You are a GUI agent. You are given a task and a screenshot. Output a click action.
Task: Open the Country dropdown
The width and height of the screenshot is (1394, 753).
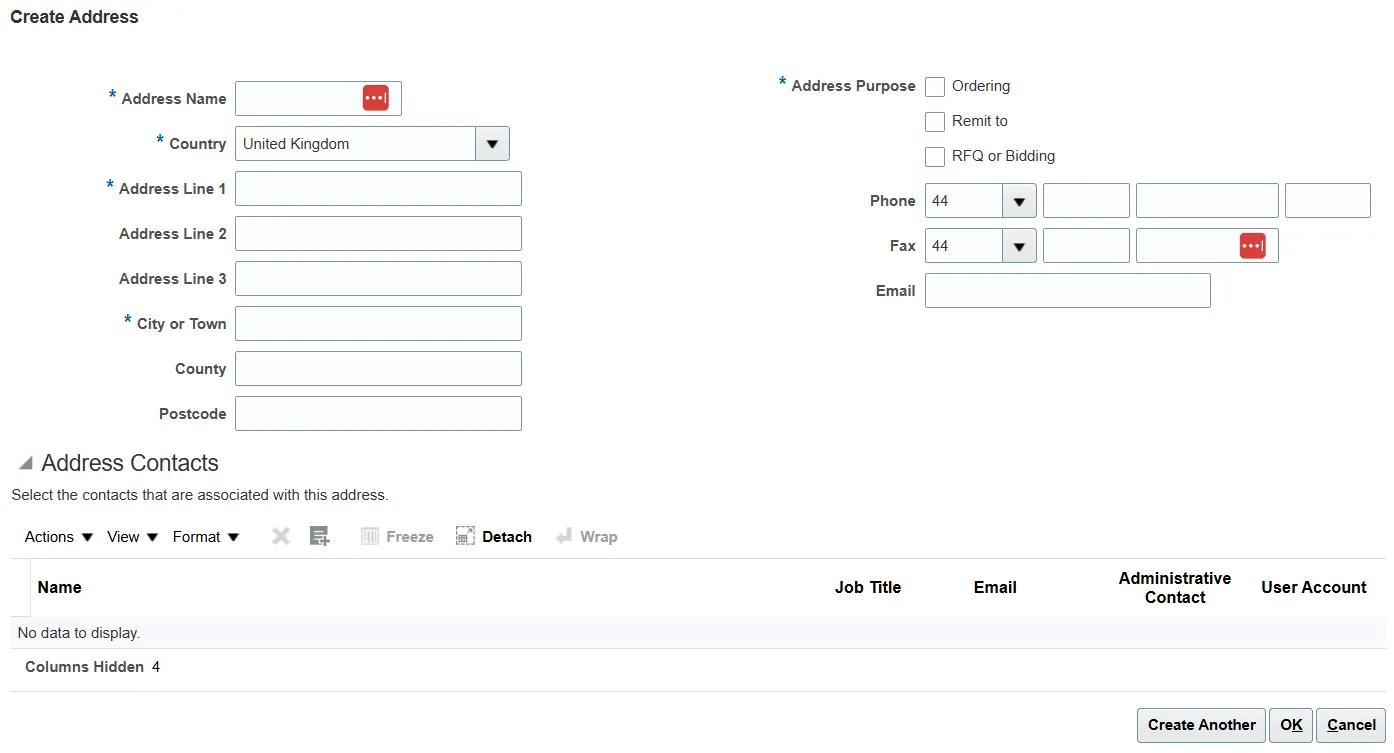tap(492, 144)
